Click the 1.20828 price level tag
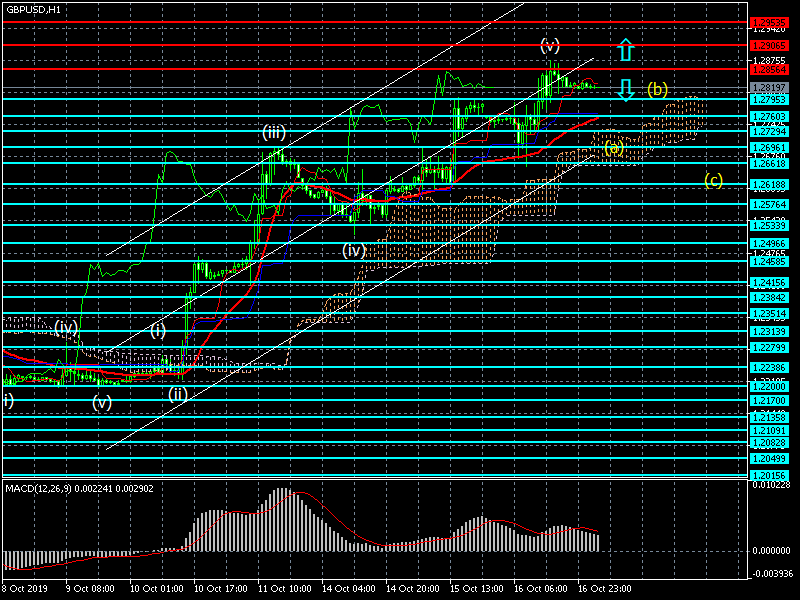Image resolution: width=800 pixels, height=600 pixels. [x=769, y=443]
